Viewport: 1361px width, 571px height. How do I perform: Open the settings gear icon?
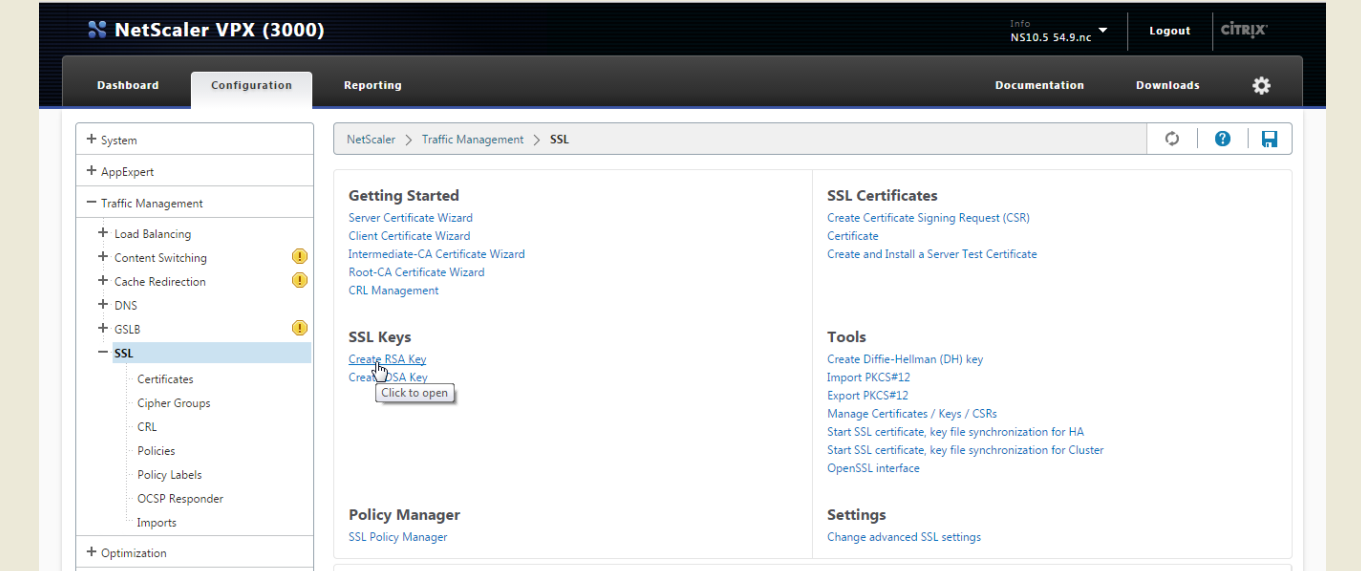pyautogui.click(x=1261, y=85)
